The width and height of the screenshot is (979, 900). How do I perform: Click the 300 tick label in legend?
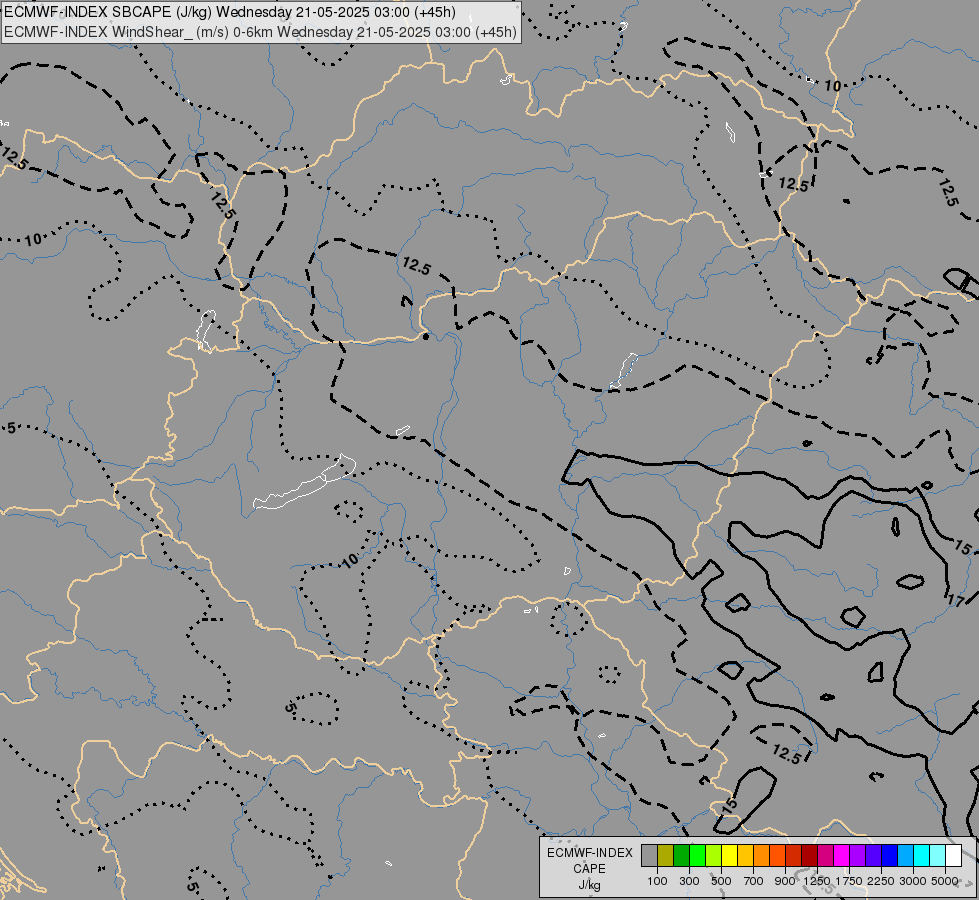[x=689, y=881]
